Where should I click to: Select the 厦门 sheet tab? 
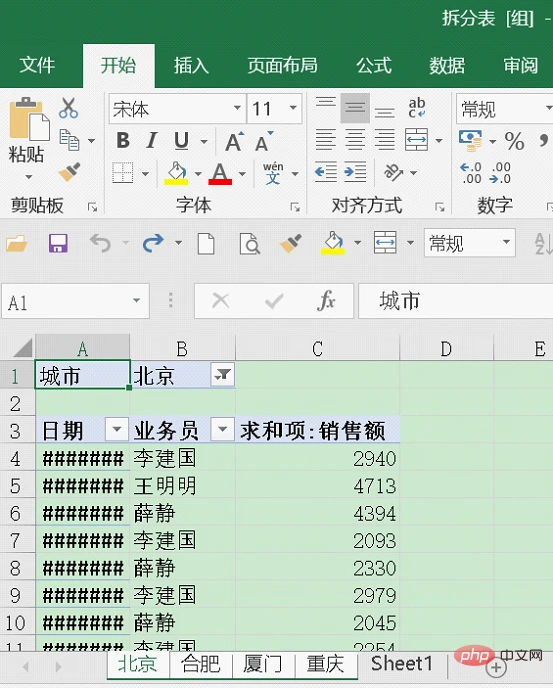click(x=262, y=663)
